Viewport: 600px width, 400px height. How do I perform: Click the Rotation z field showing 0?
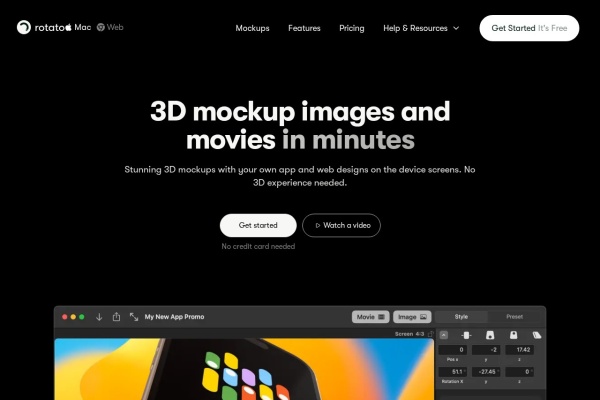point(520,372)
